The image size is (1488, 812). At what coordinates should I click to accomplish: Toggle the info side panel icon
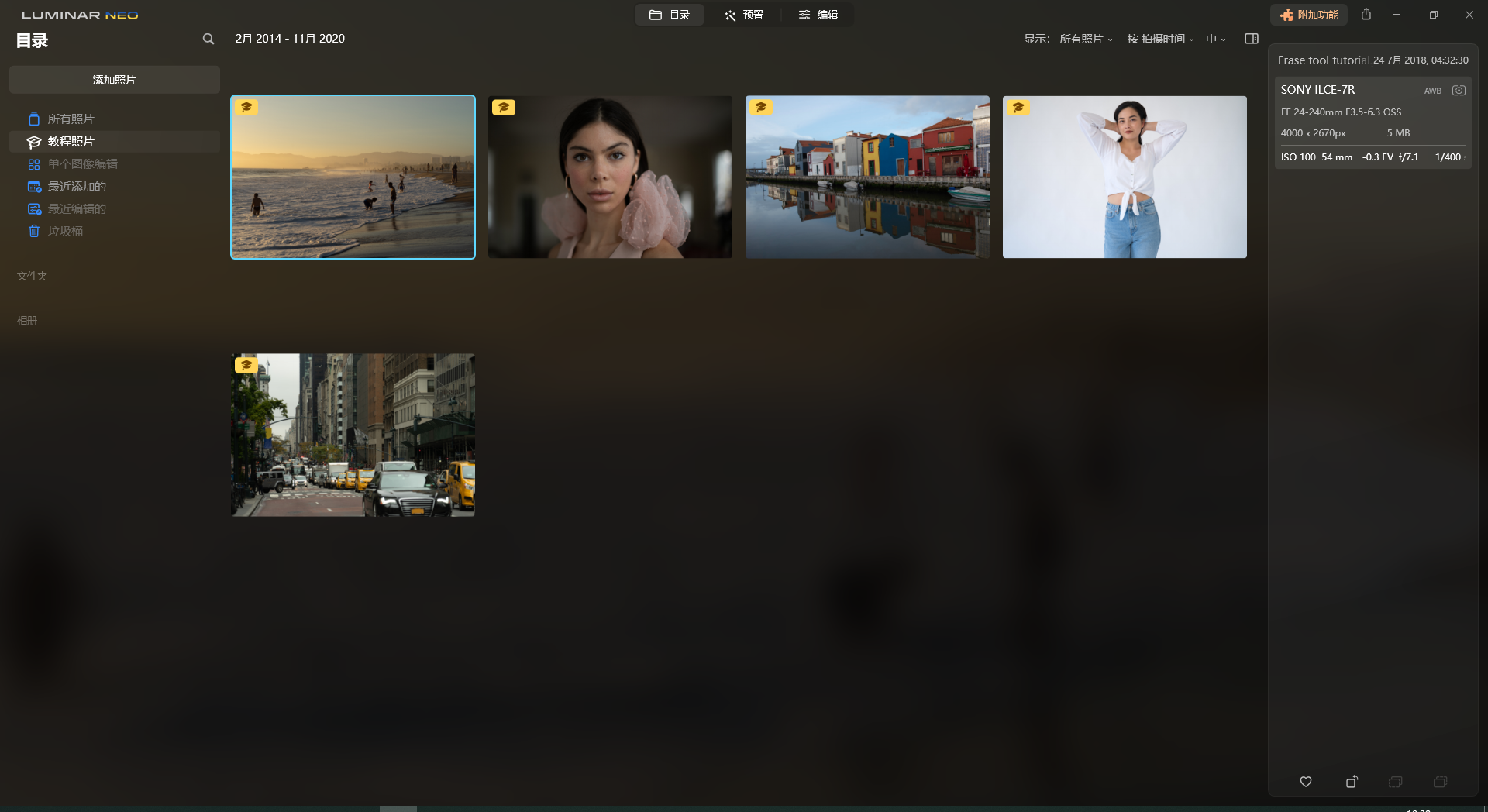1251,39
